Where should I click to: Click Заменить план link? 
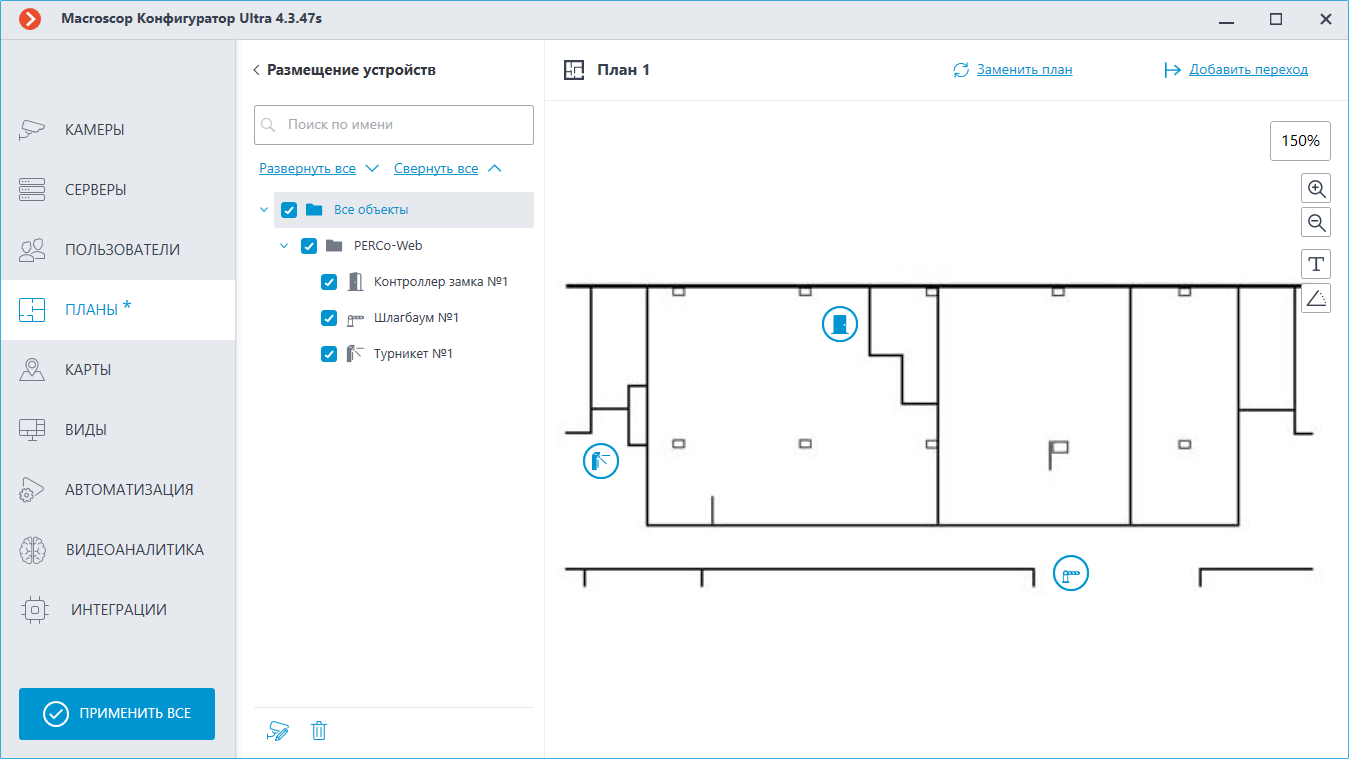click(x=1025, y=70)
